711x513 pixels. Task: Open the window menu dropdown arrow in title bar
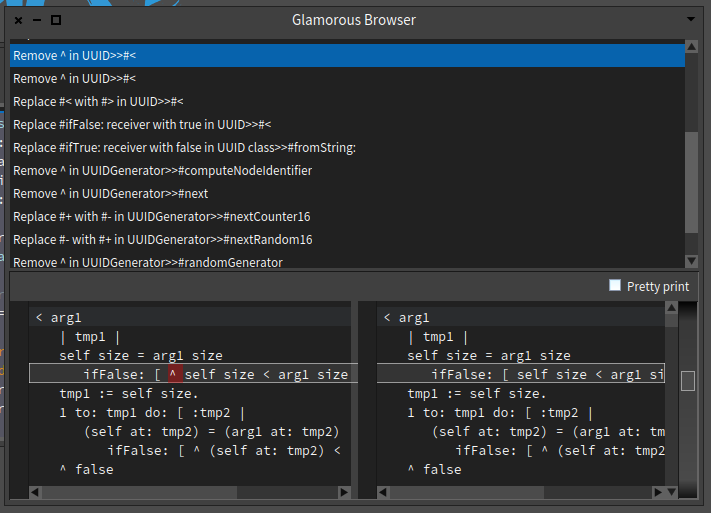click(x=691, y=20)
